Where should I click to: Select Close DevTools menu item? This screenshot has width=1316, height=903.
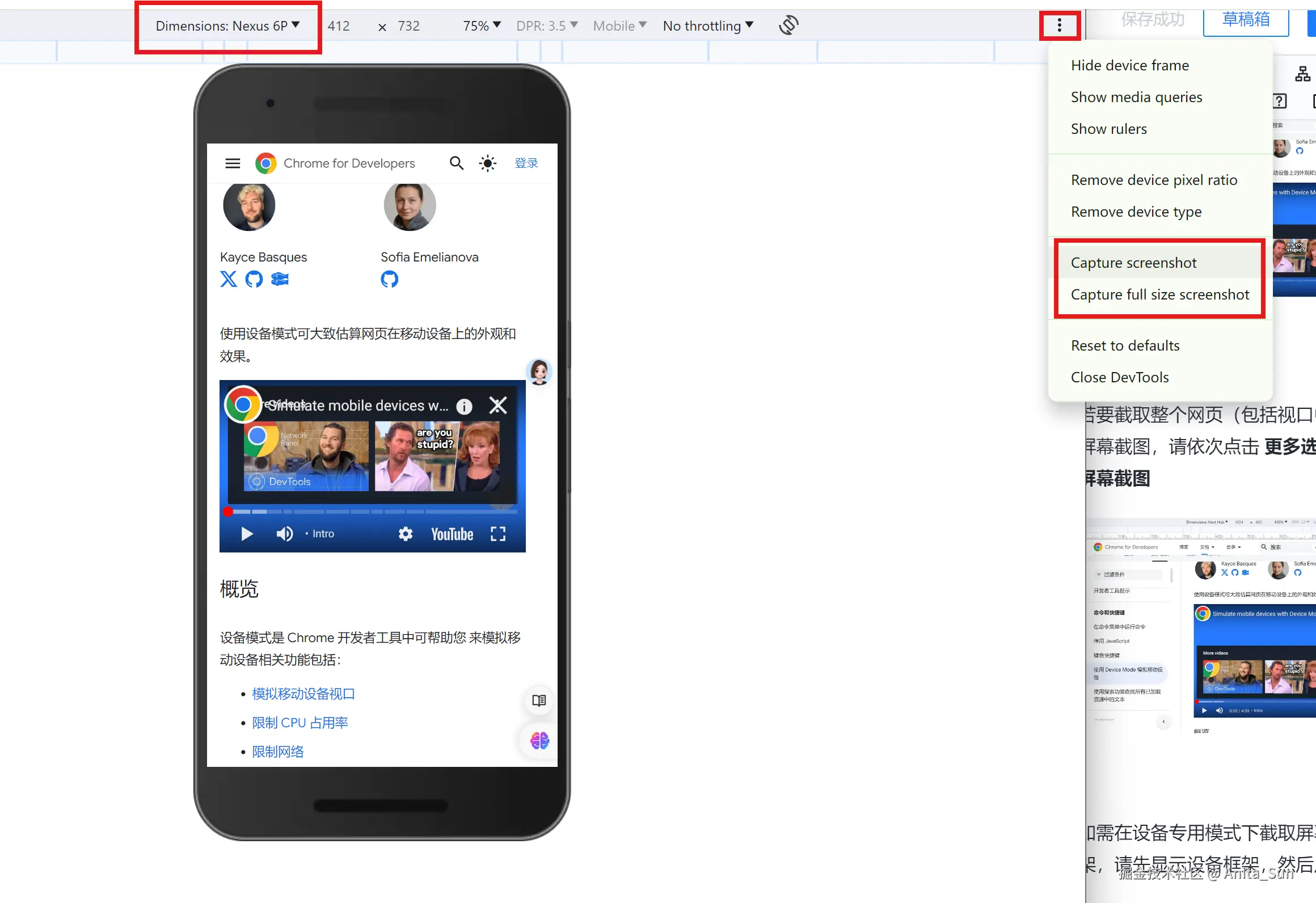pos(1160,377)
